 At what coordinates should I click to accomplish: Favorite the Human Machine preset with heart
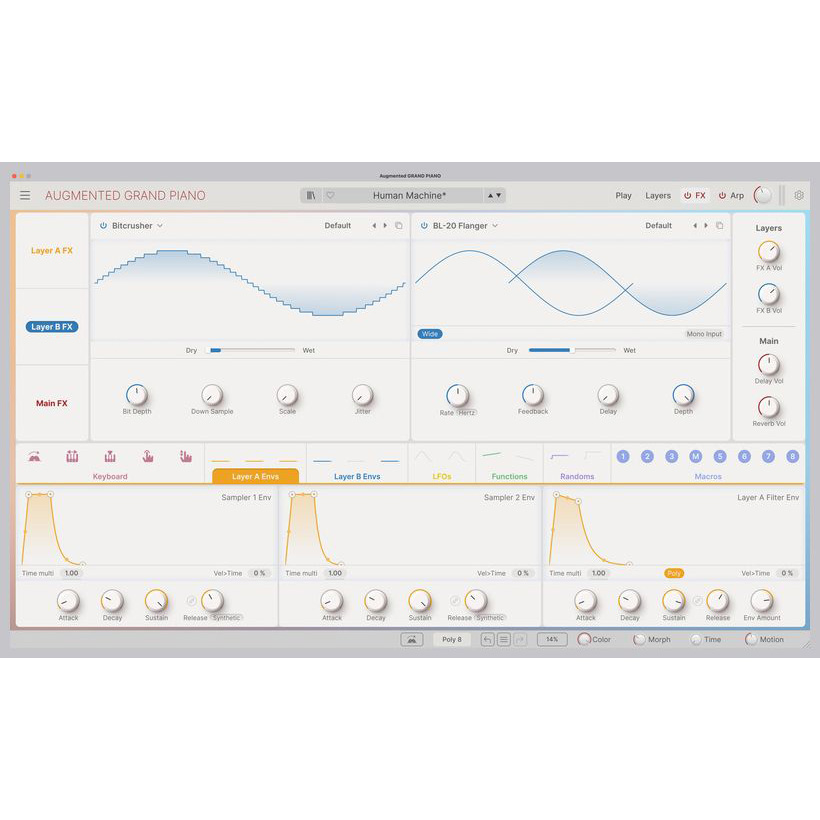pos(330,196)
